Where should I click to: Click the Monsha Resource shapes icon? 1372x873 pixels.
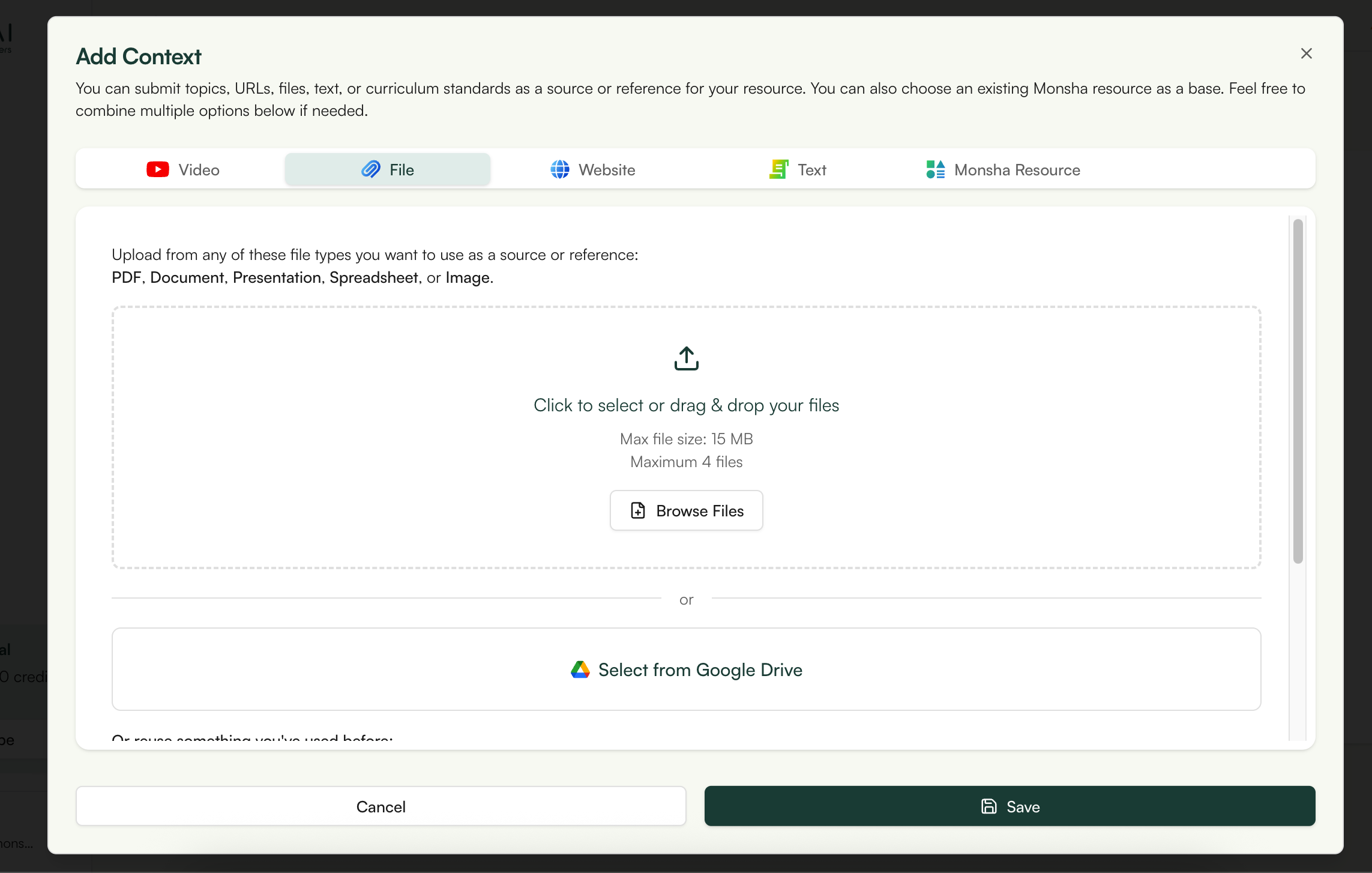[x=936, y=170]
